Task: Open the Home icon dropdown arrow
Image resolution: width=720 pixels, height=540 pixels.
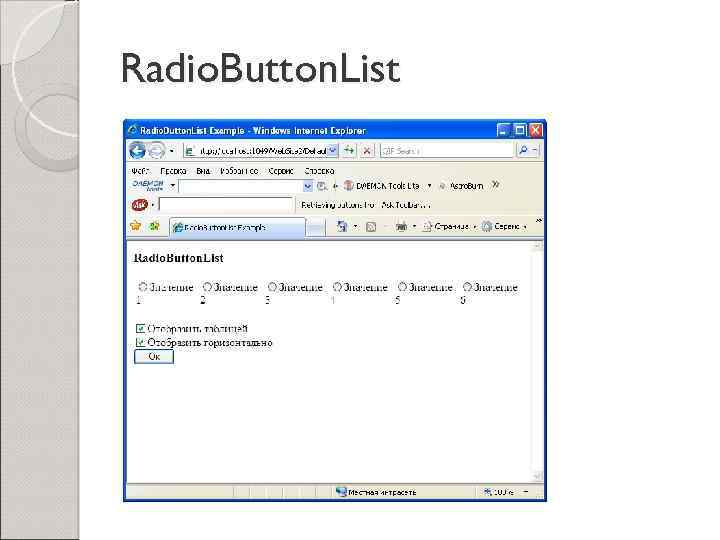Action: [x=355, y=226]
